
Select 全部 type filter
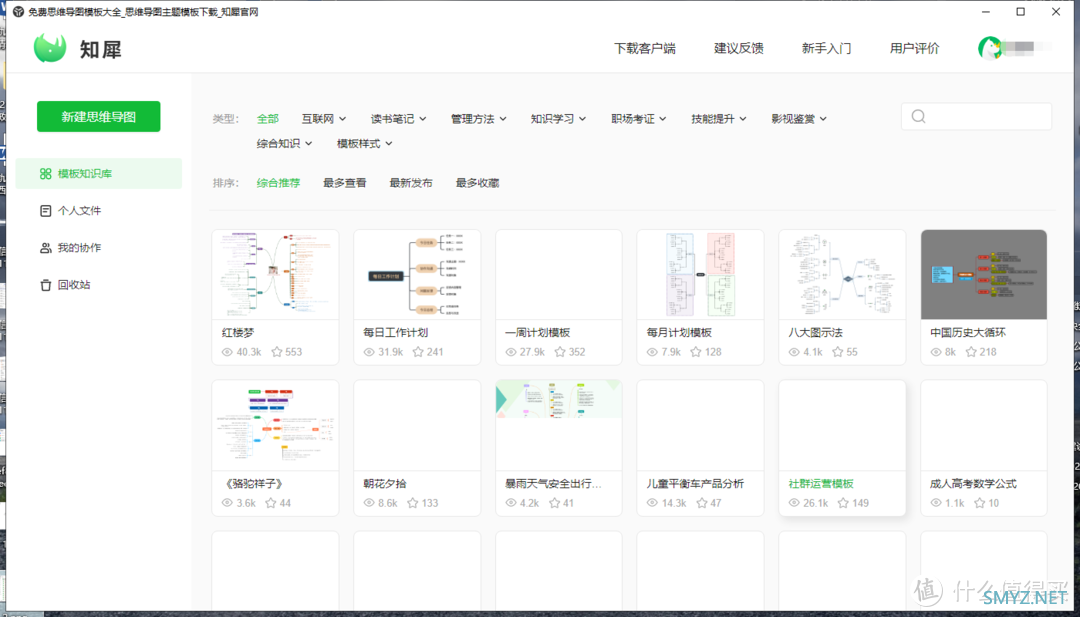(x=268, y=118)
